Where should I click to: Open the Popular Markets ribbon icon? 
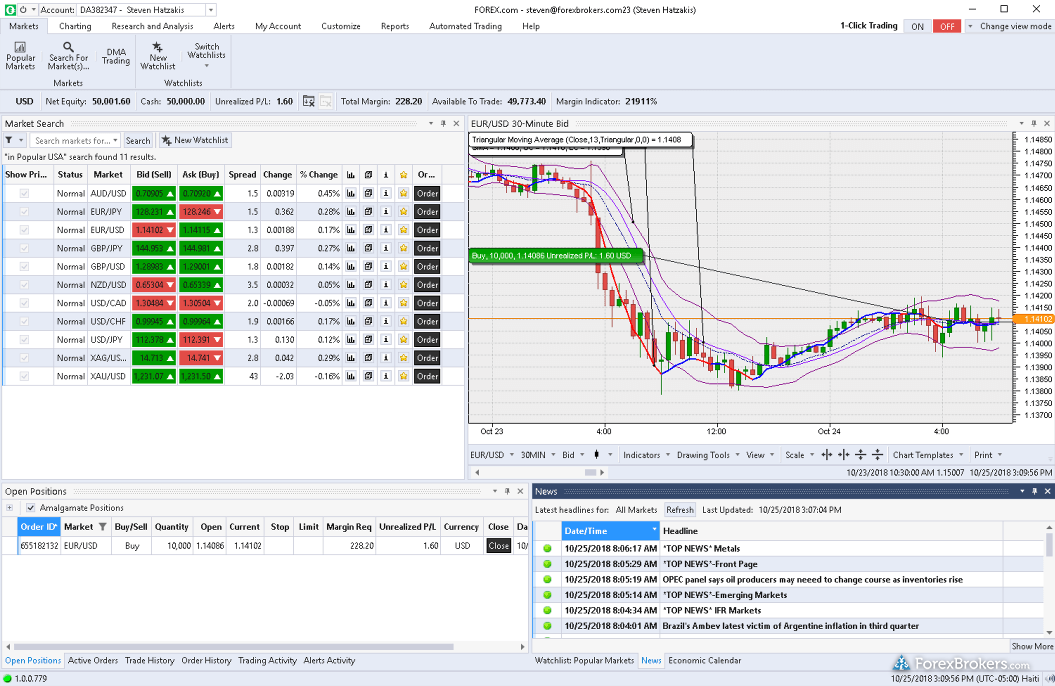click(x=20, y=56)
